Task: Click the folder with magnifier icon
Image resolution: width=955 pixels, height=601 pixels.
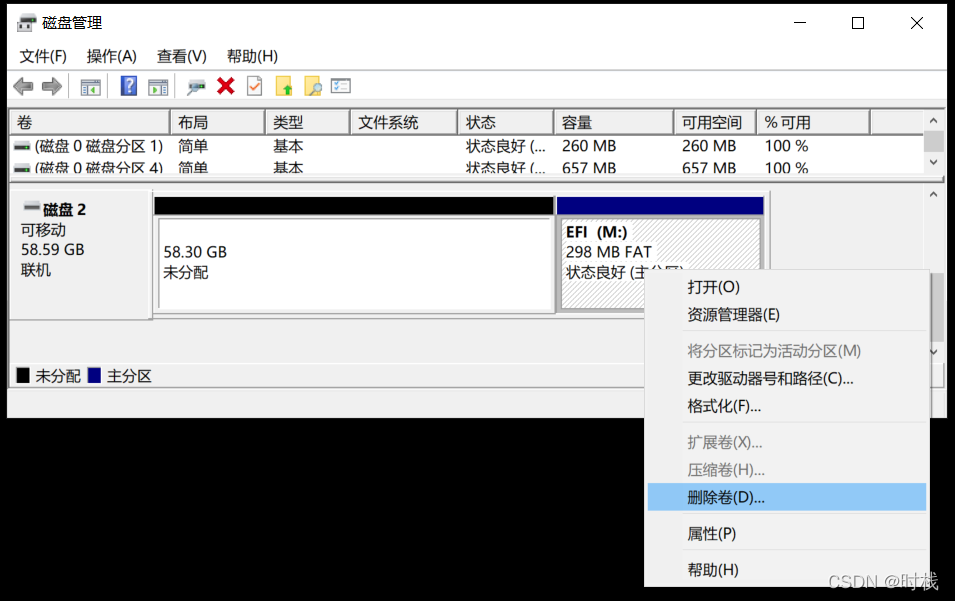Action: 312,86
